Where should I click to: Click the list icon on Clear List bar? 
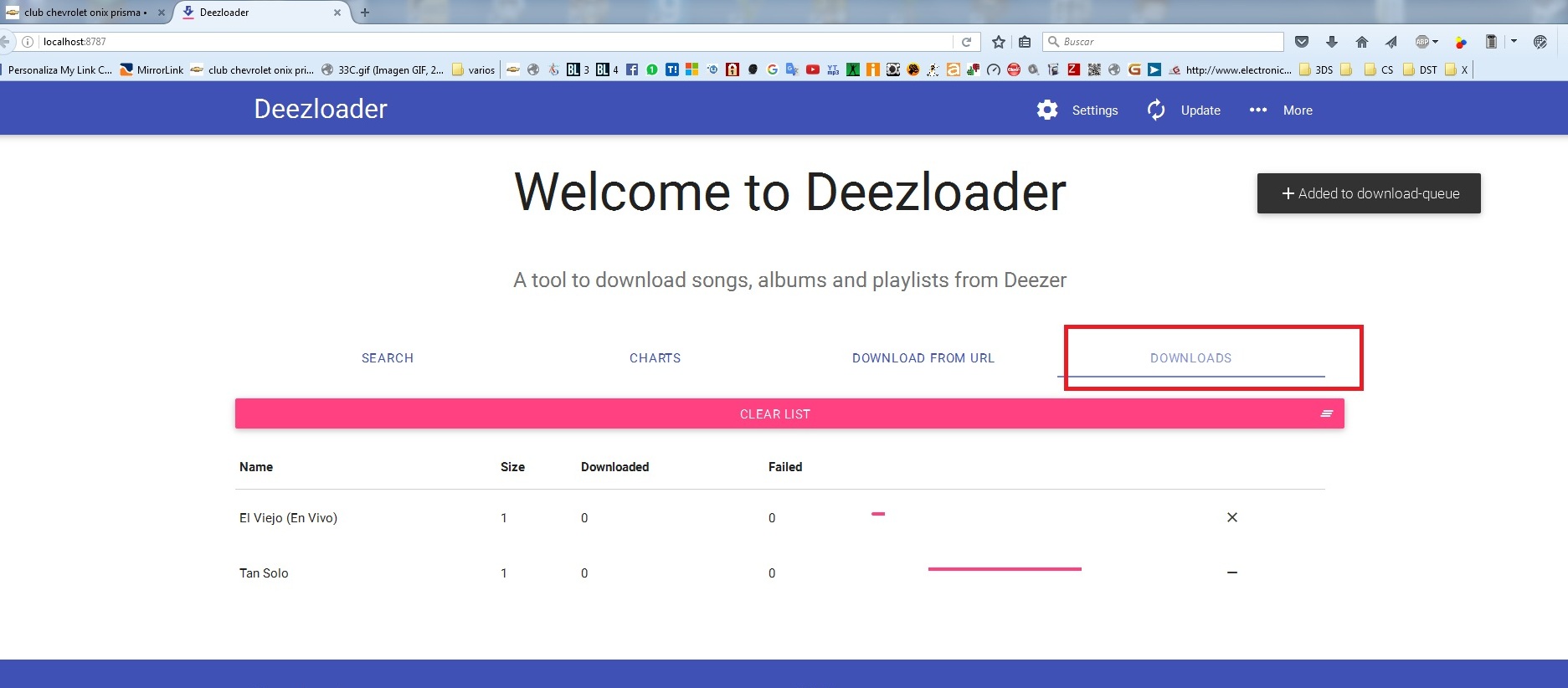1326,413
